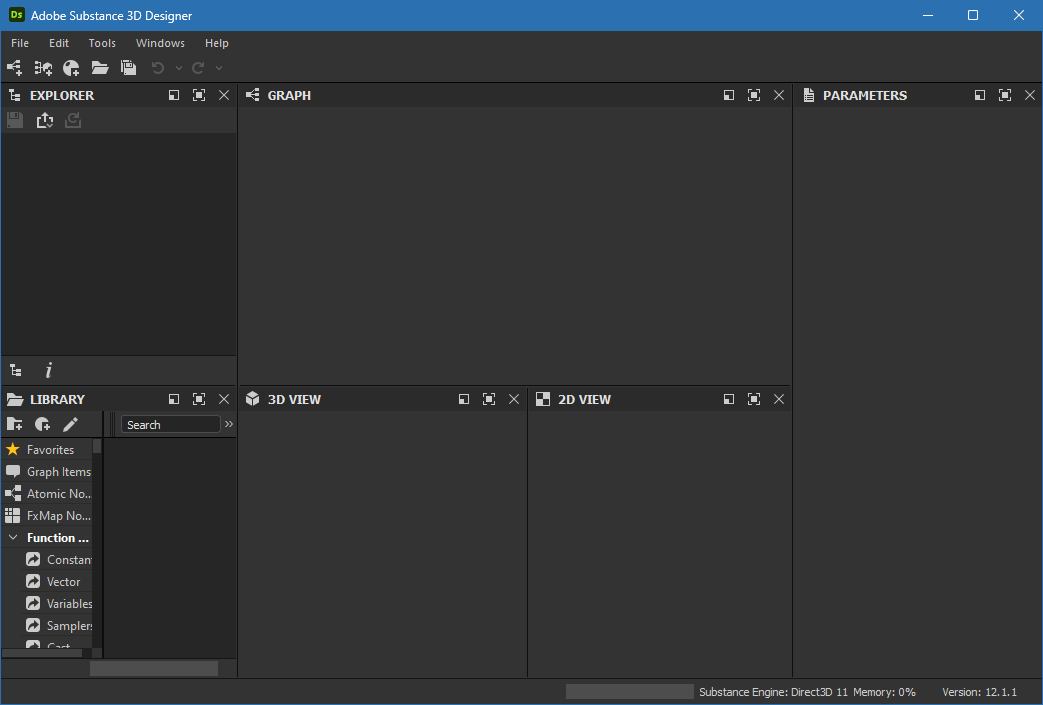Close the 2D View panel
Viewport: 1043px width, 705px height.
coord(779,399)
